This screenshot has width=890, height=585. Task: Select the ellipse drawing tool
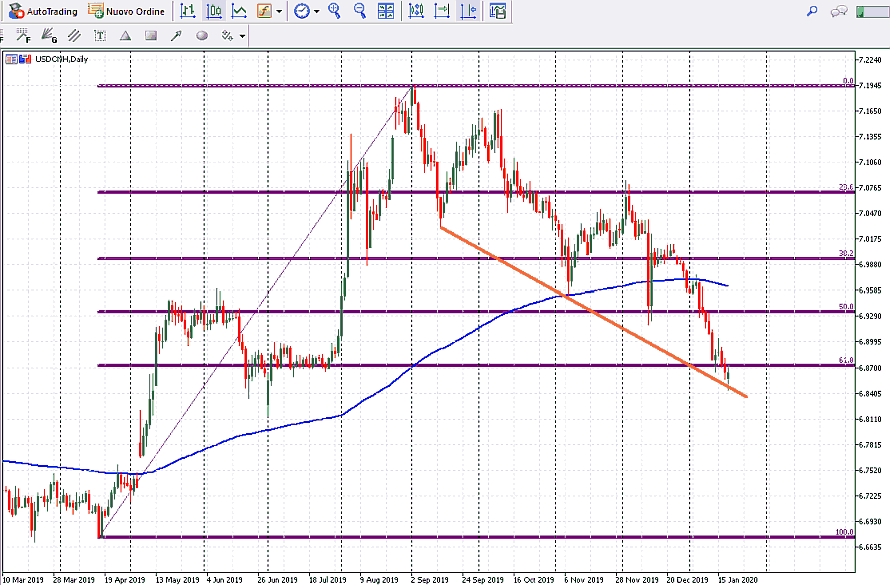coord(202,35)
